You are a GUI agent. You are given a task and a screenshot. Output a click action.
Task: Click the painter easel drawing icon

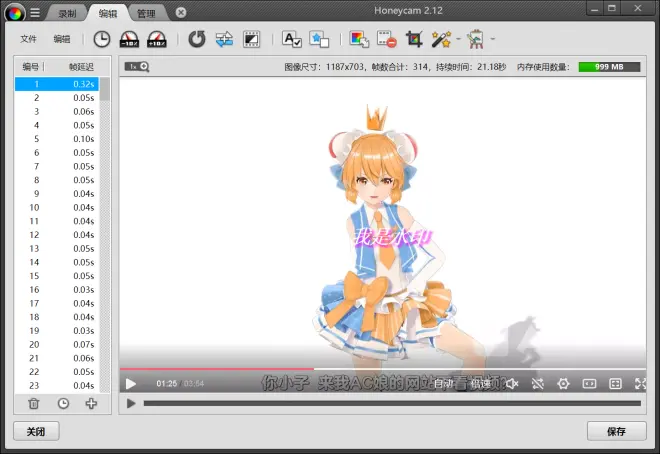[476, 39]
